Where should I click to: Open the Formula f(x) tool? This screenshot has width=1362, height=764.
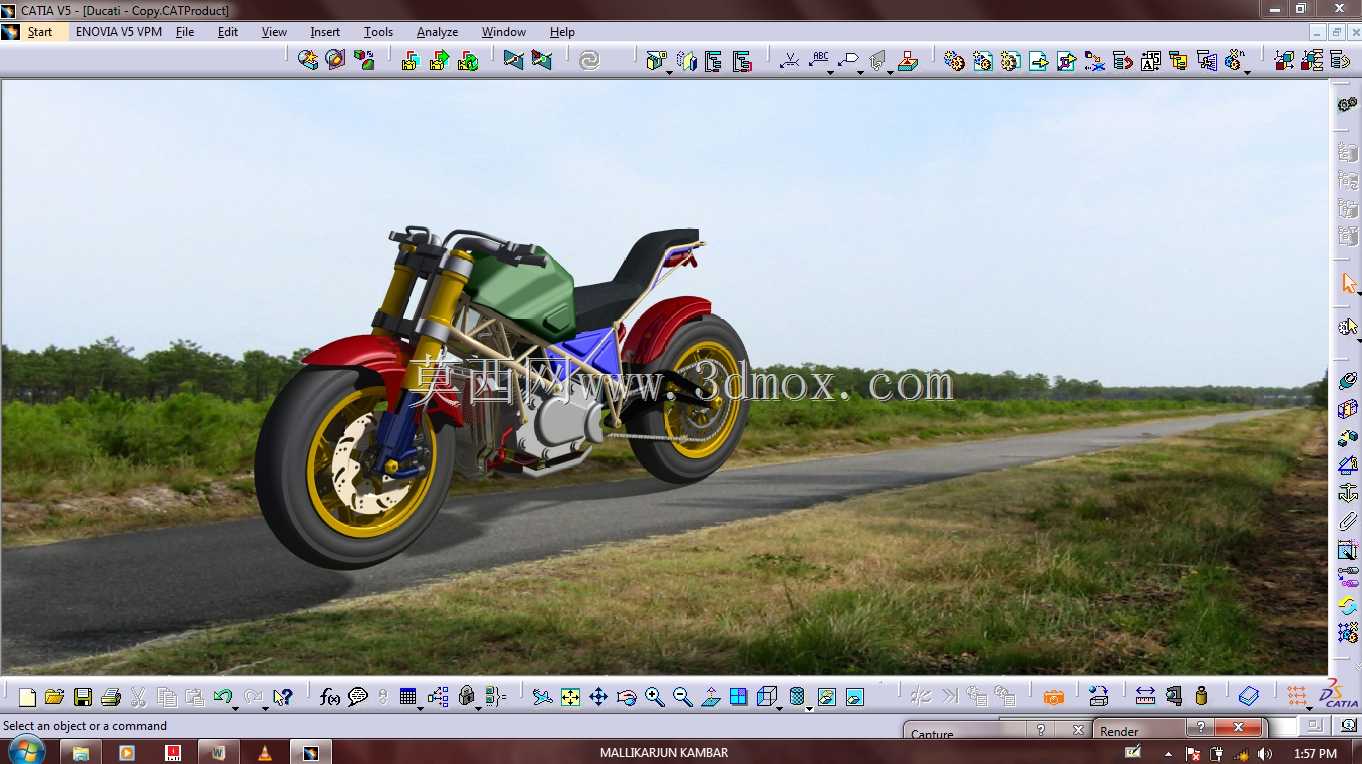tap(330, 697)
